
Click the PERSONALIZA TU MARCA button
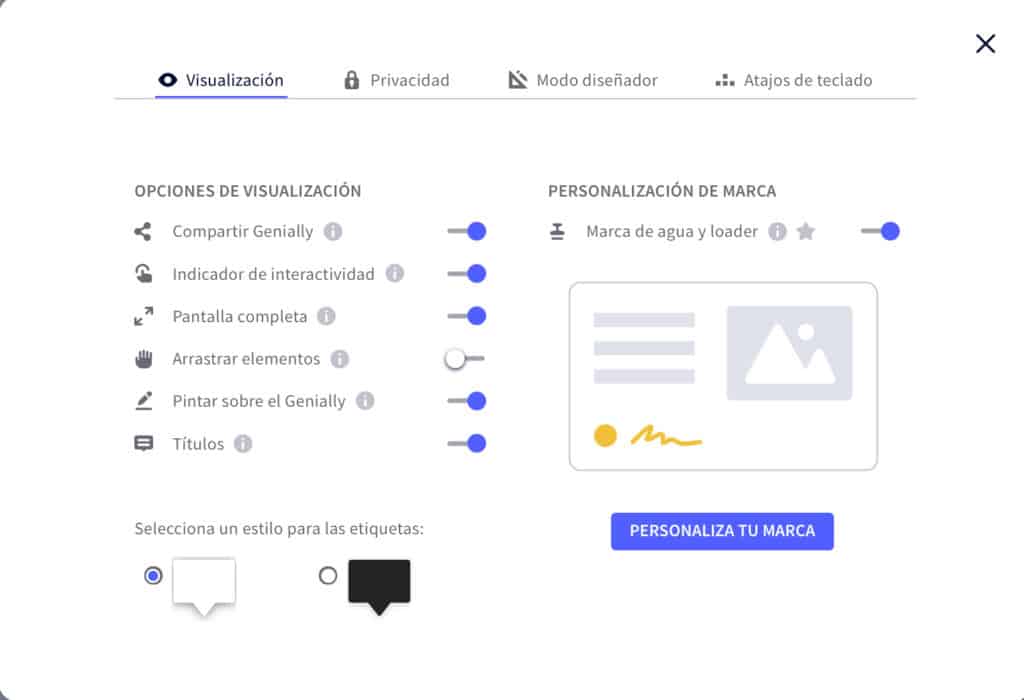(x=722, y=531)
